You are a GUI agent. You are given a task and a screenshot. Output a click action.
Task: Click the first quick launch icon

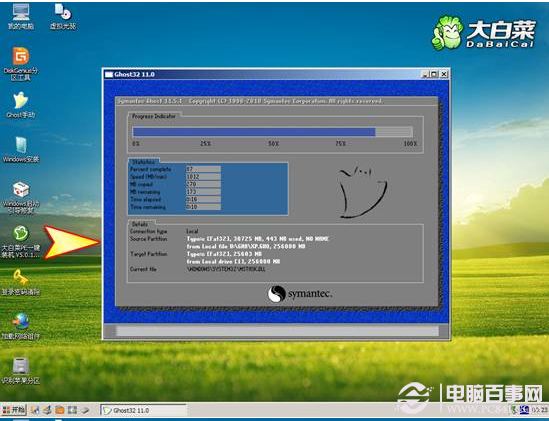point(35,410)
